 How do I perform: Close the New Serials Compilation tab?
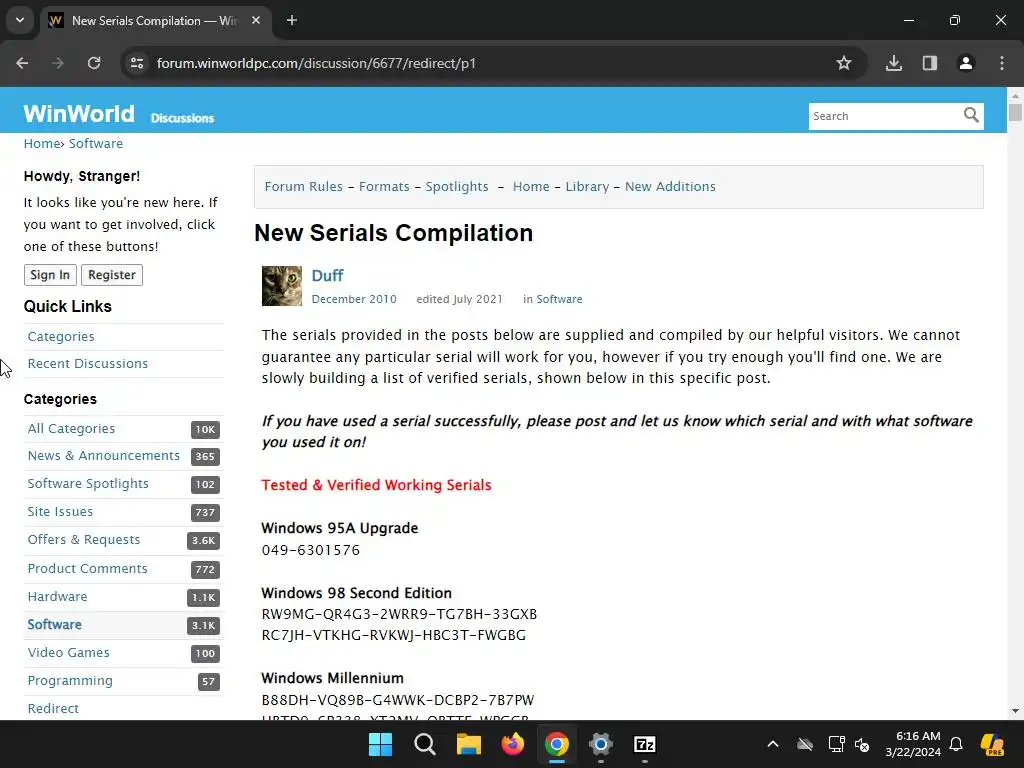coord(256,20)
